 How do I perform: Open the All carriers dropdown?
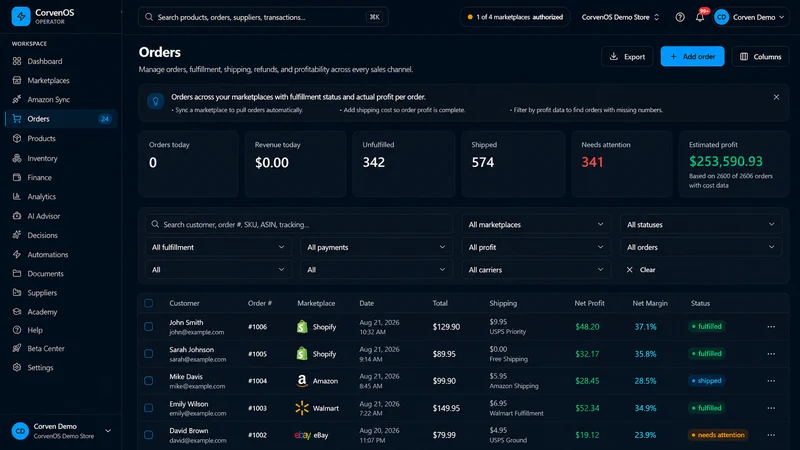(536, 270)
